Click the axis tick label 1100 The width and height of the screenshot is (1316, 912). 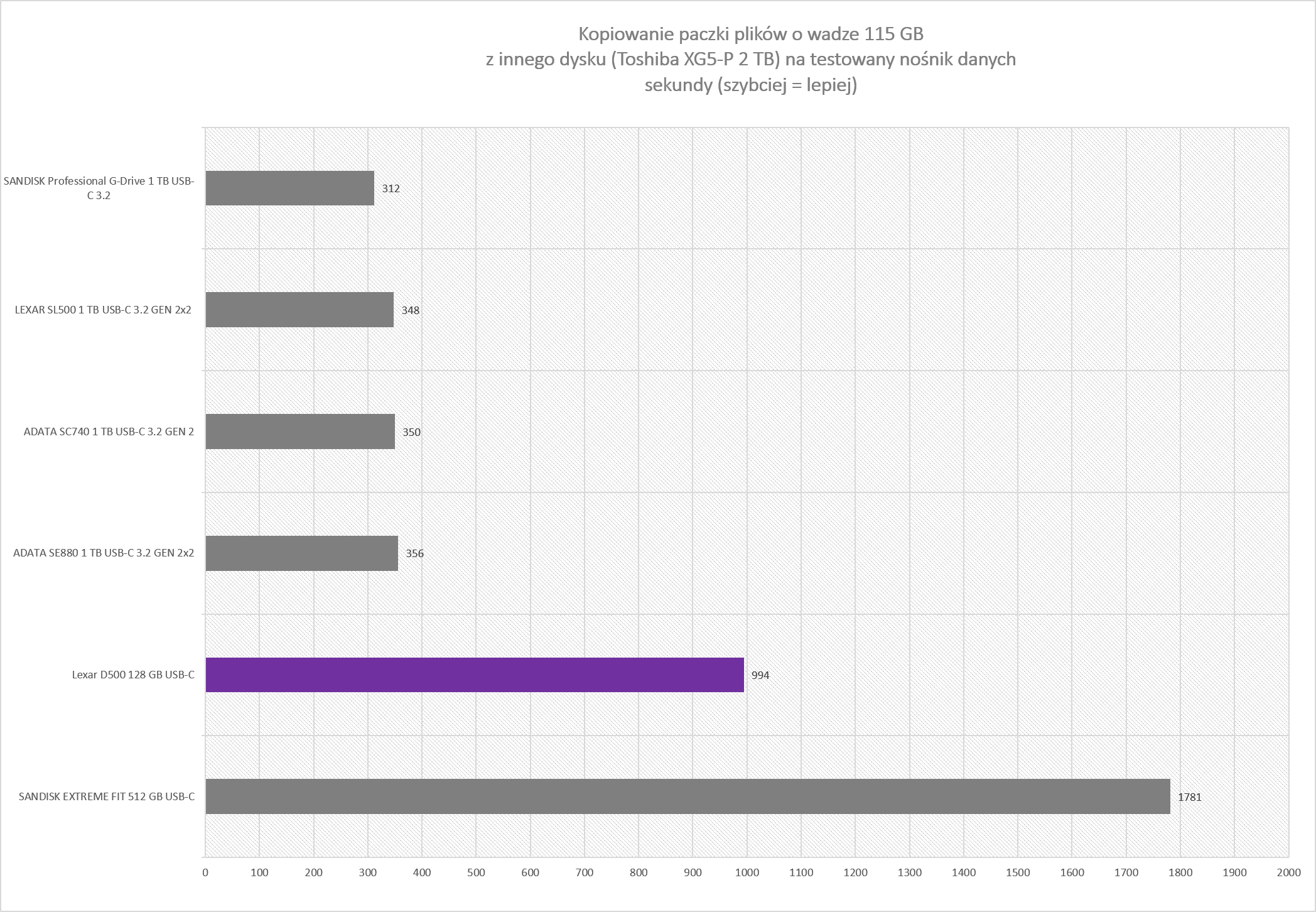pyautogui.click(x=801, y=872)
